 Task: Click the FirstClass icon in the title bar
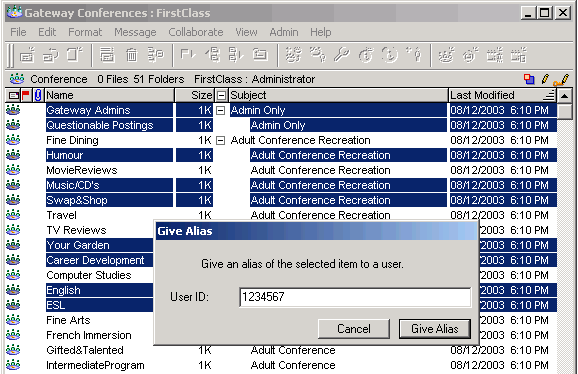click(15, 13)
